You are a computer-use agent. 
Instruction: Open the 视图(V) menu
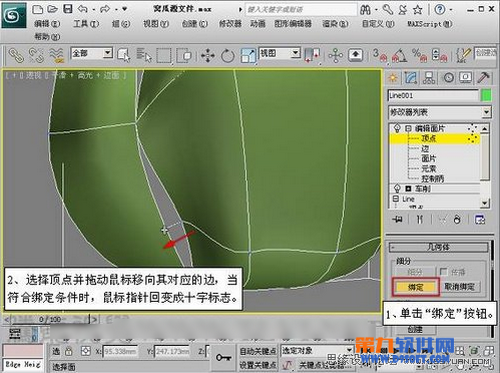[156, 24]
